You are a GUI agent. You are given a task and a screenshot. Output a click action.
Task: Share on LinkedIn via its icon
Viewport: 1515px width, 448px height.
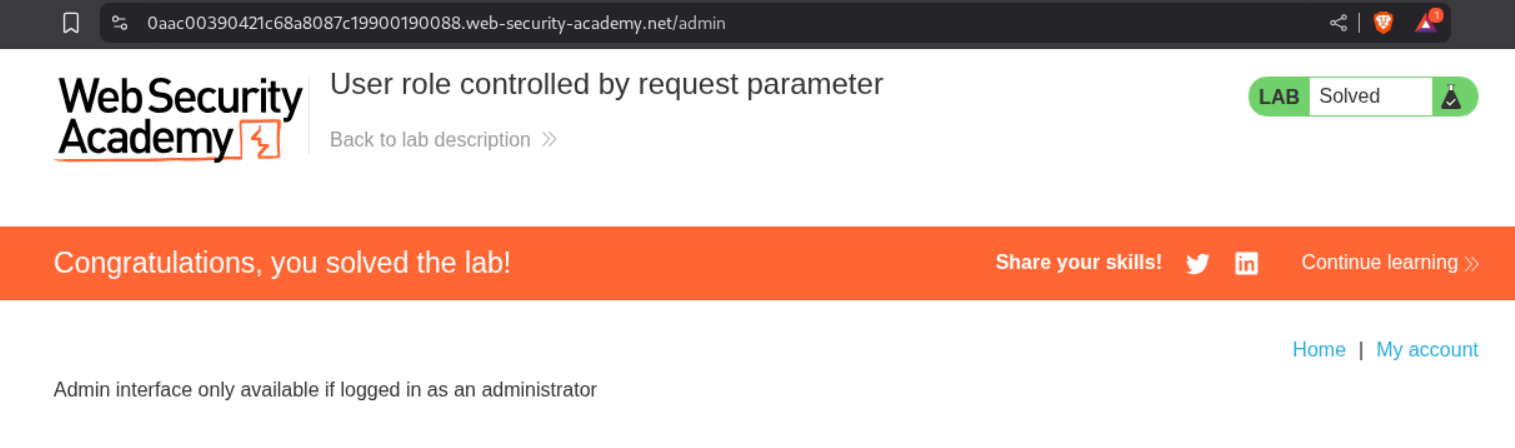(1246, 264)
